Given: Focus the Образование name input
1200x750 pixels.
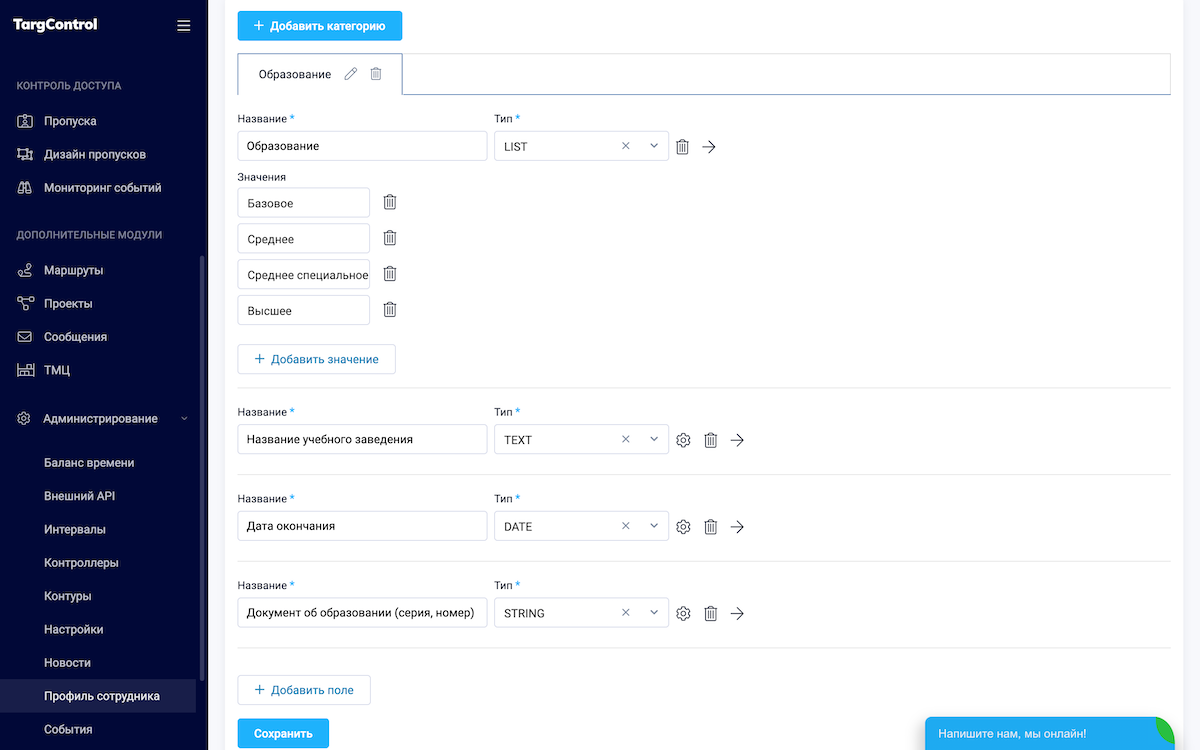Looking at the screenshot, I should click(x=362, y=146).
